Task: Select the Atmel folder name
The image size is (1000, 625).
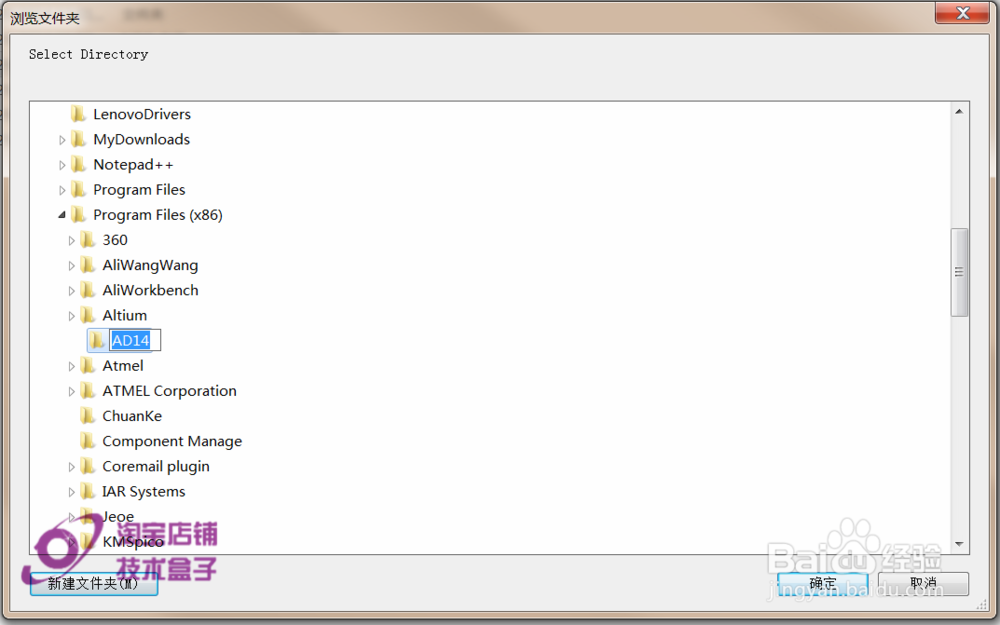Action: [x=122, y=366]
